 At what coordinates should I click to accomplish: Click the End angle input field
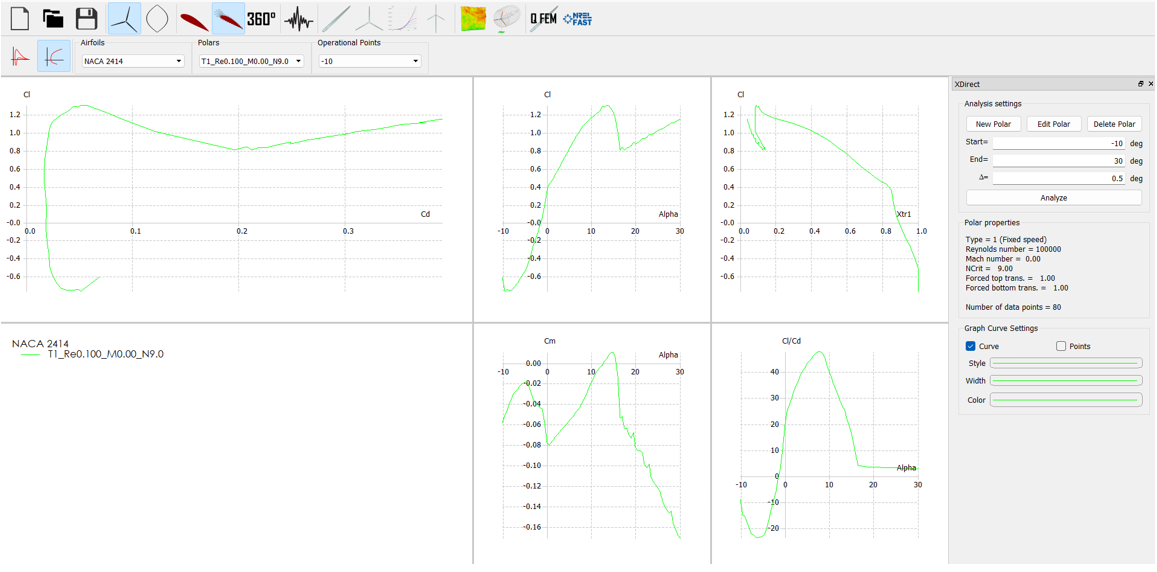point(1058,161)
